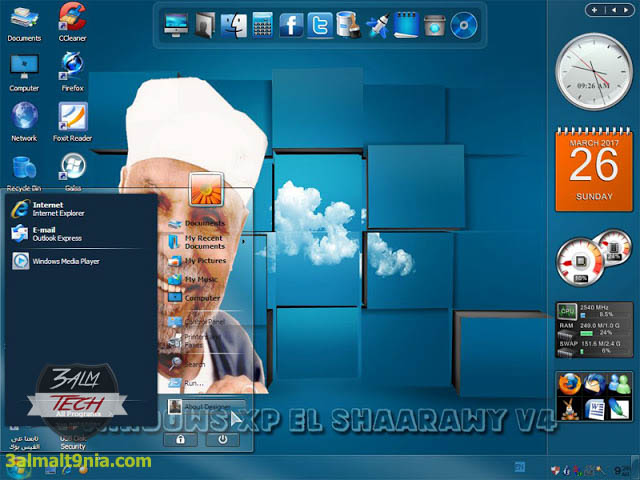Open Control Panel in the Start menu
Viewport: 640px width, 480px height.
click(x=198, y=322)
